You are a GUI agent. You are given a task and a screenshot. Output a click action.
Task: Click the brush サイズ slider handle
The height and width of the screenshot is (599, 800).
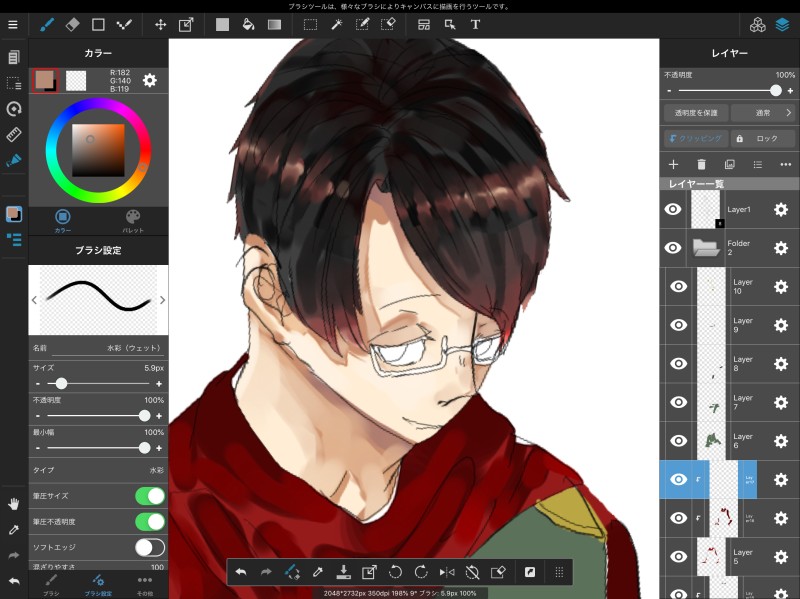coord(61,383)
